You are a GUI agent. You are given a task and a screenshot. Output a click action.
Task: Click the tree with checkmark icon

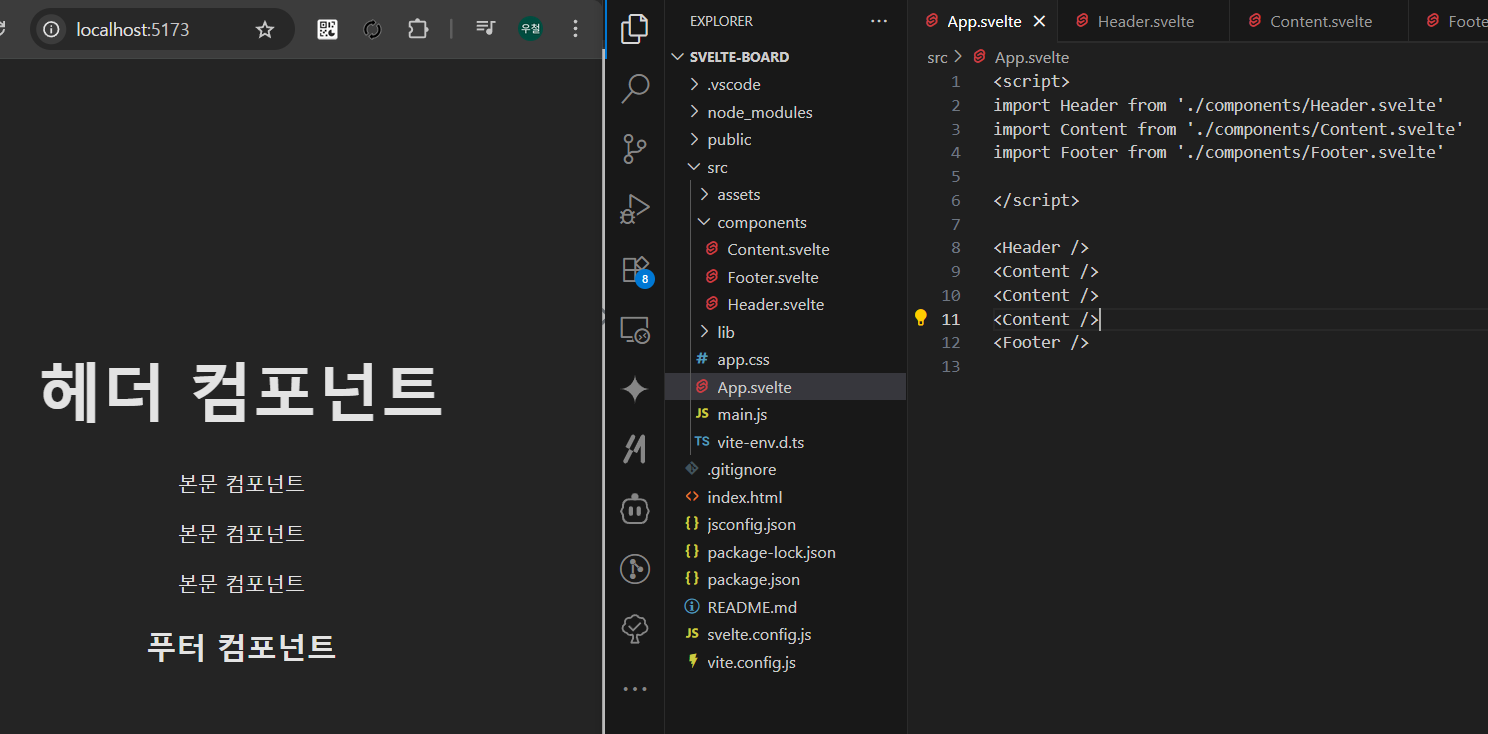(x=635, y=629)
